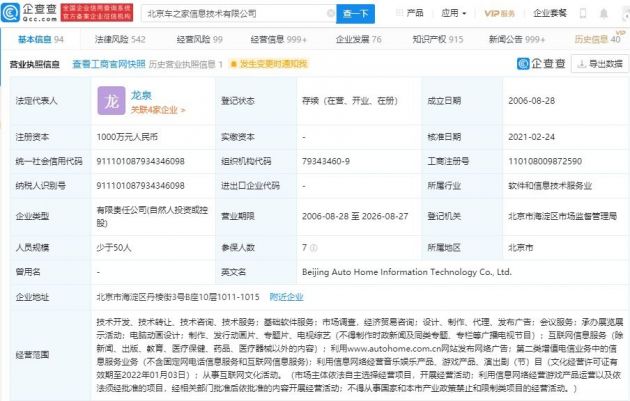
Task: Select 注册资本 value 1000万元人民币
Action: coord(127,137)
